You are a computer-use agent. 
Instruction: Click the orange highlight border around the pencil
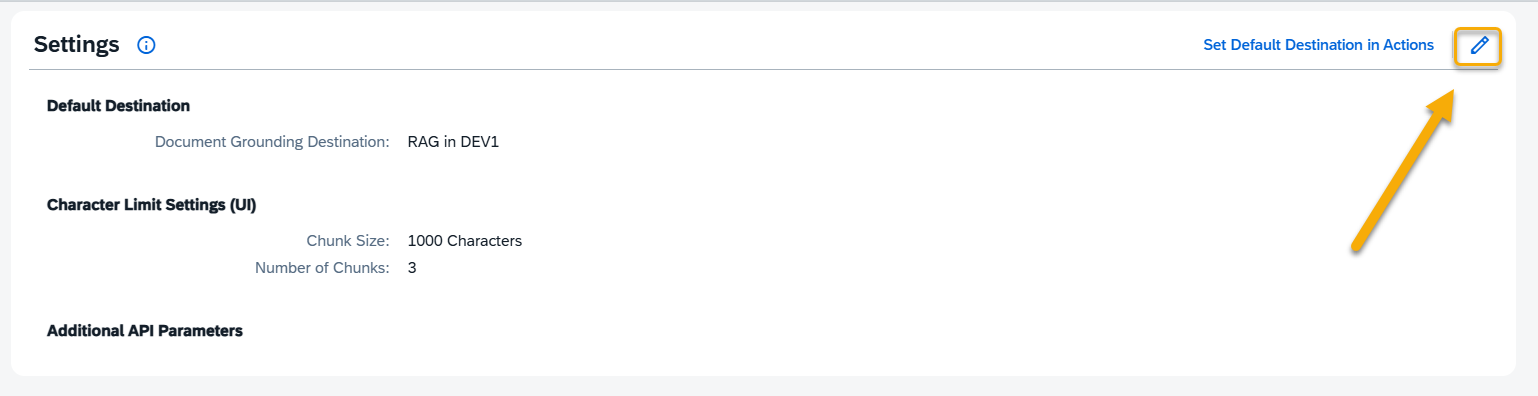pyautogui.click(x=1478, y=28)
